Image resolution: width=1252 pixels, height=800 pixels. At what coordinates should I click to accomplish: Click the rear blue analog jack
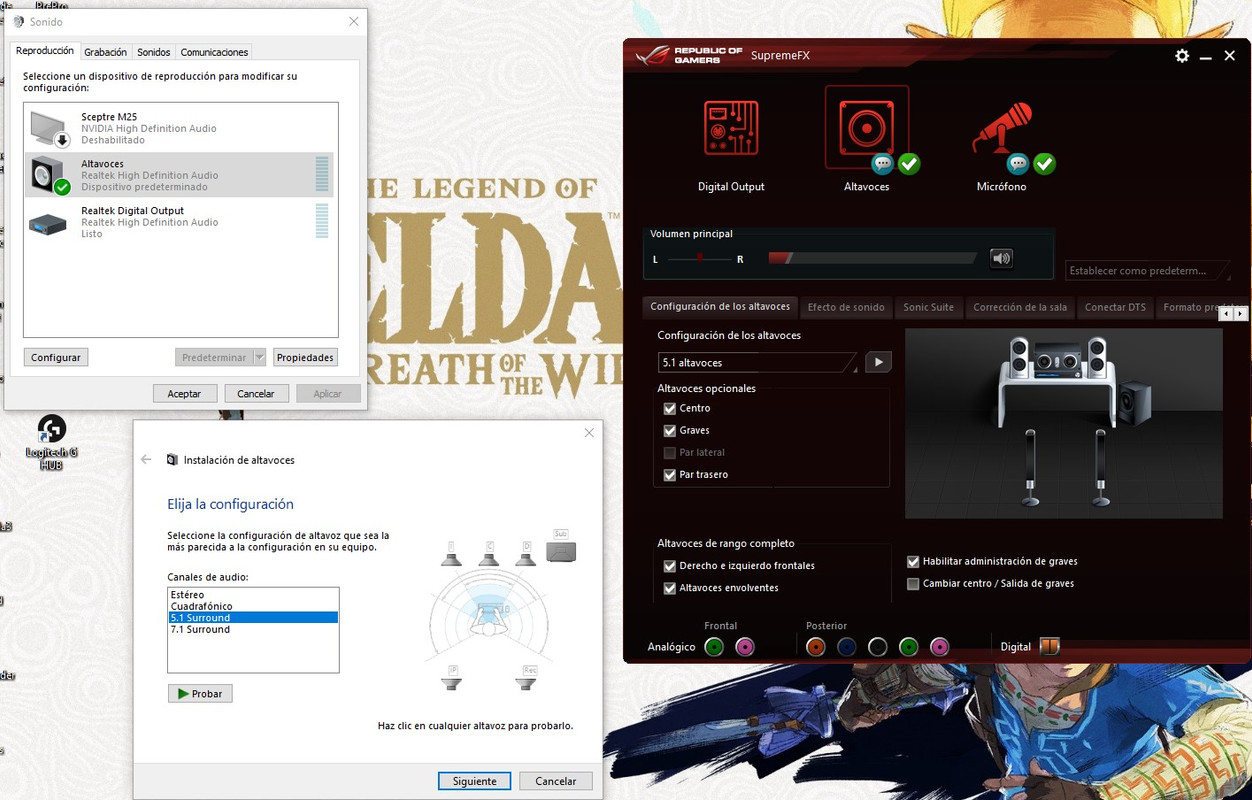click(x=847, y=647)
